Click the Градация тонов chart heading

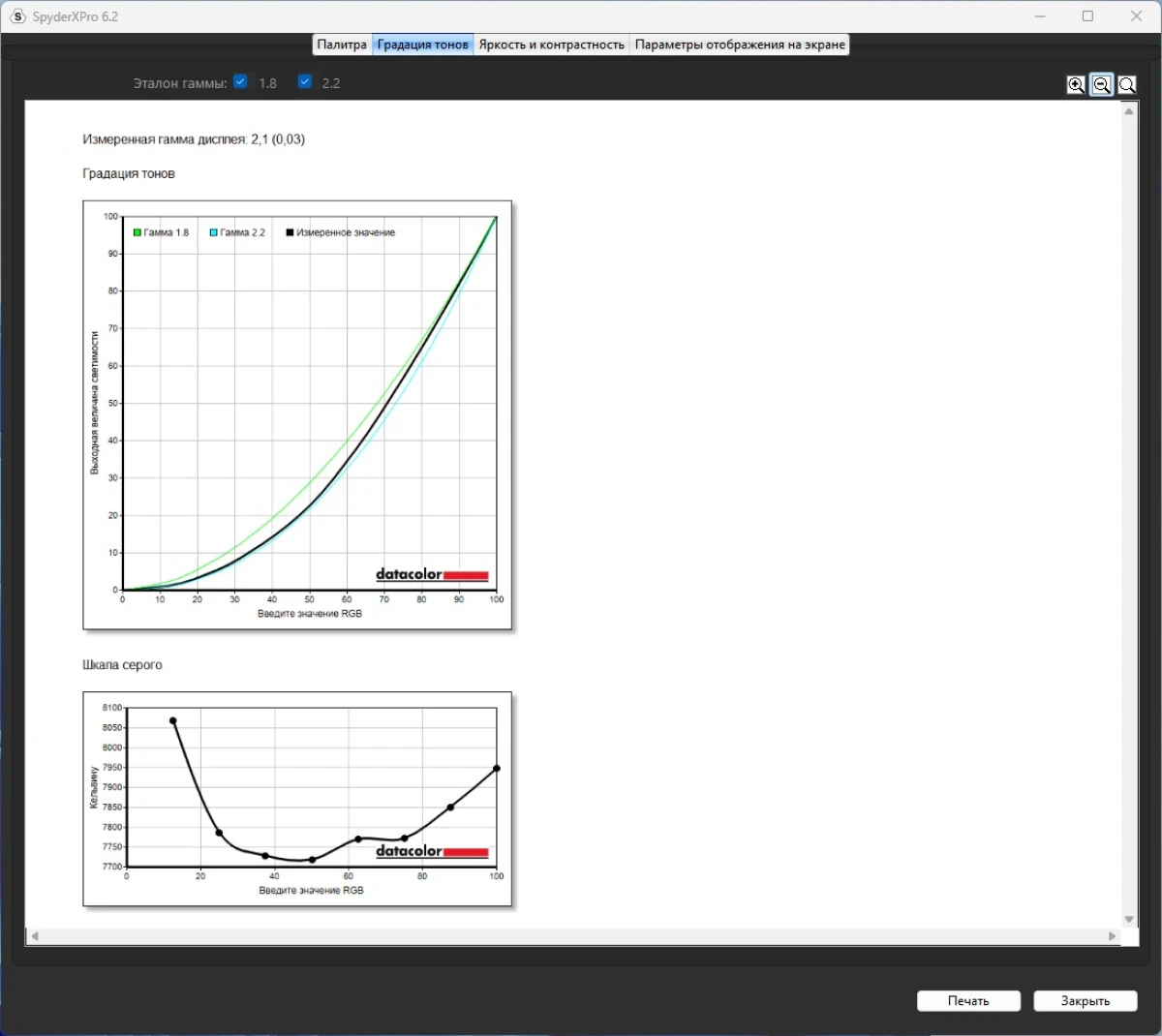[x=129, y=174]
